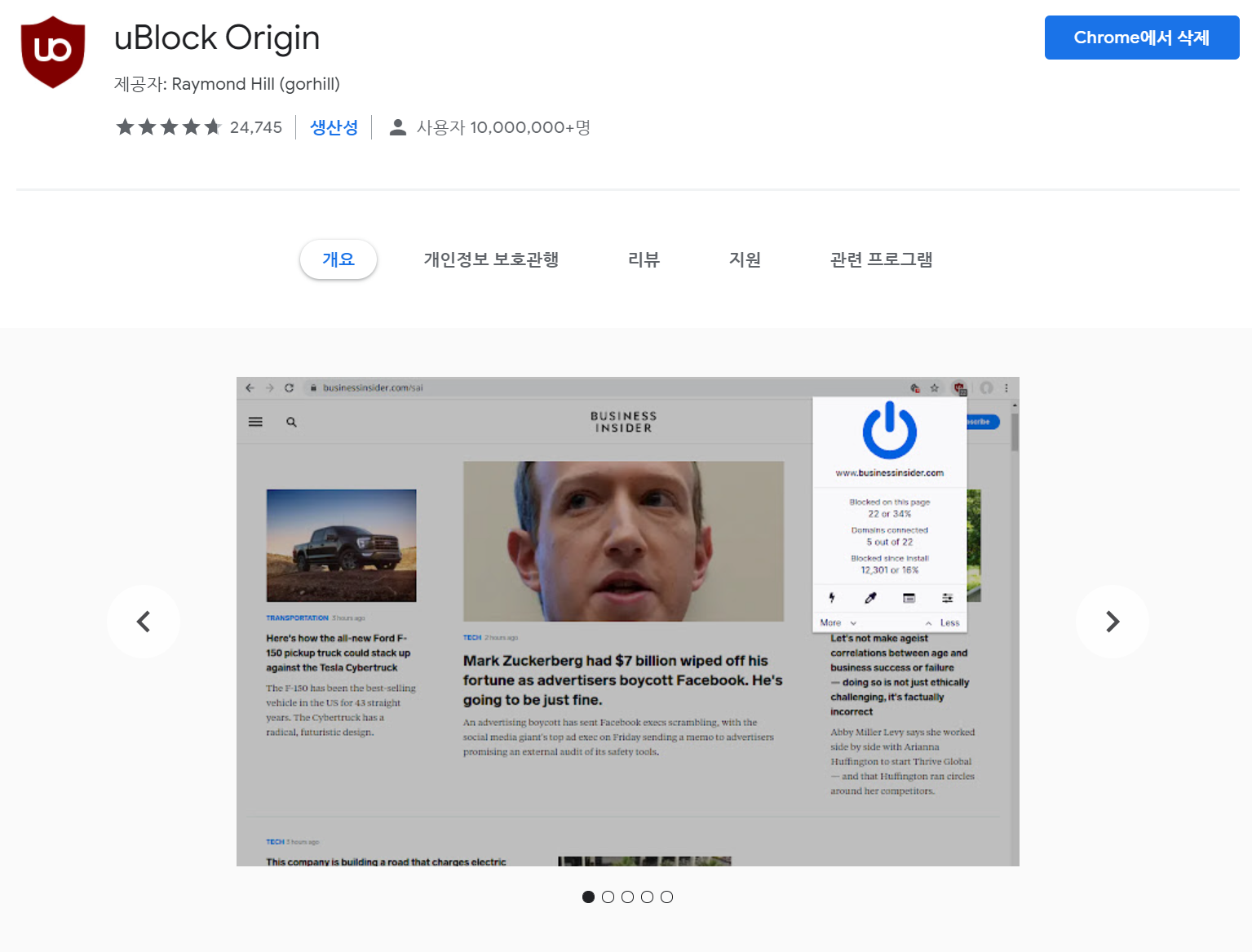Click the 24,745 ratings count

[256, 127]
